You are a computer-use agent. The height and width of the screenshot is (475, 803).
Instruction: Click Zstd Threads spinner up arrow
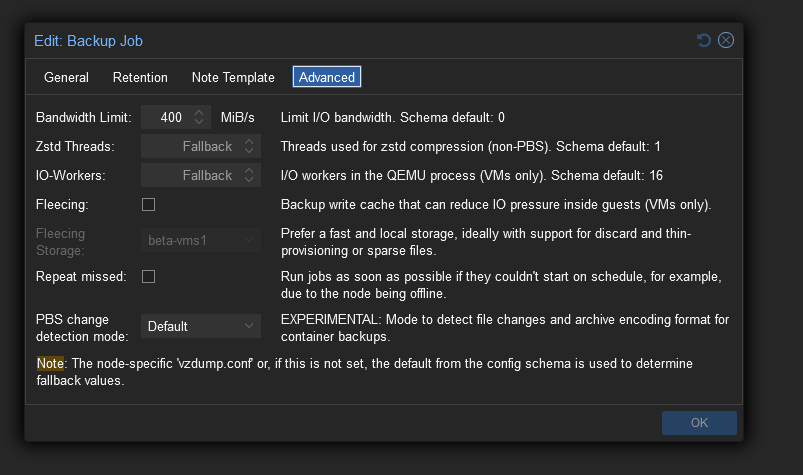pyautogui.click(x=249, y=141)
